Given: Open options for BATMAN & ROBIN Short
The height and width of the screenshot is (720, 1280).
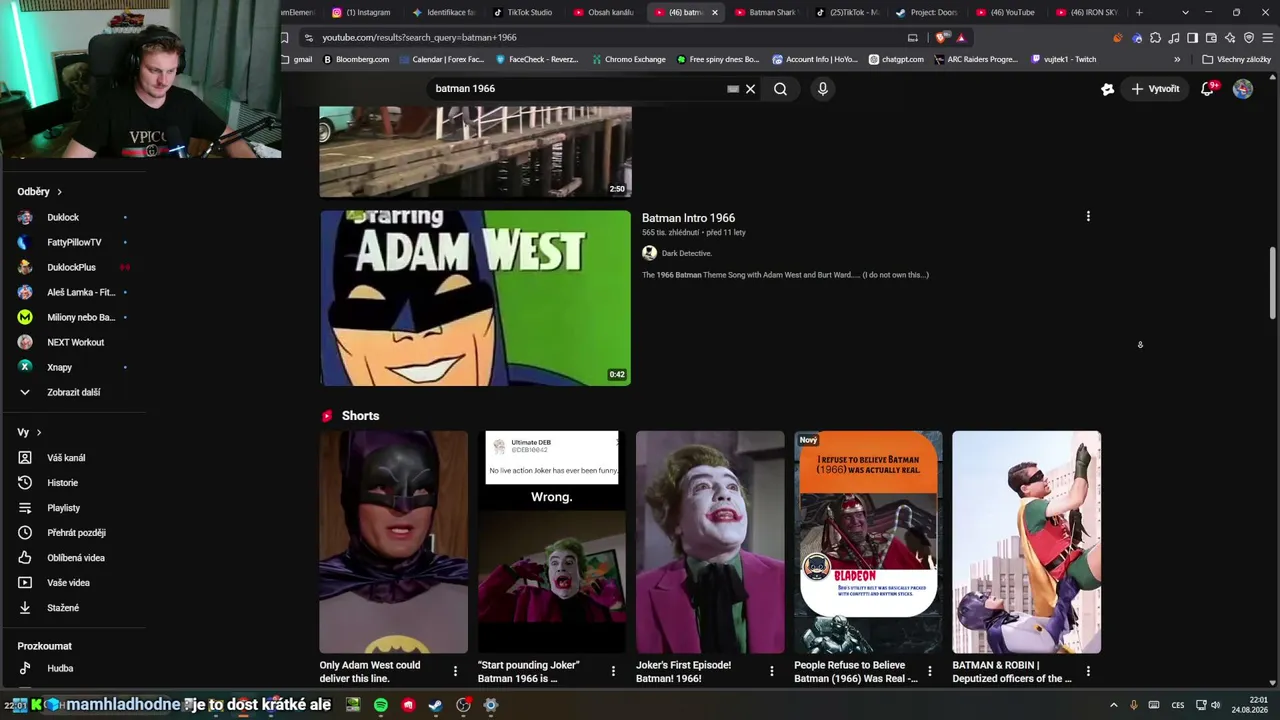Looking at the screenshot, I should (1088, 671).
